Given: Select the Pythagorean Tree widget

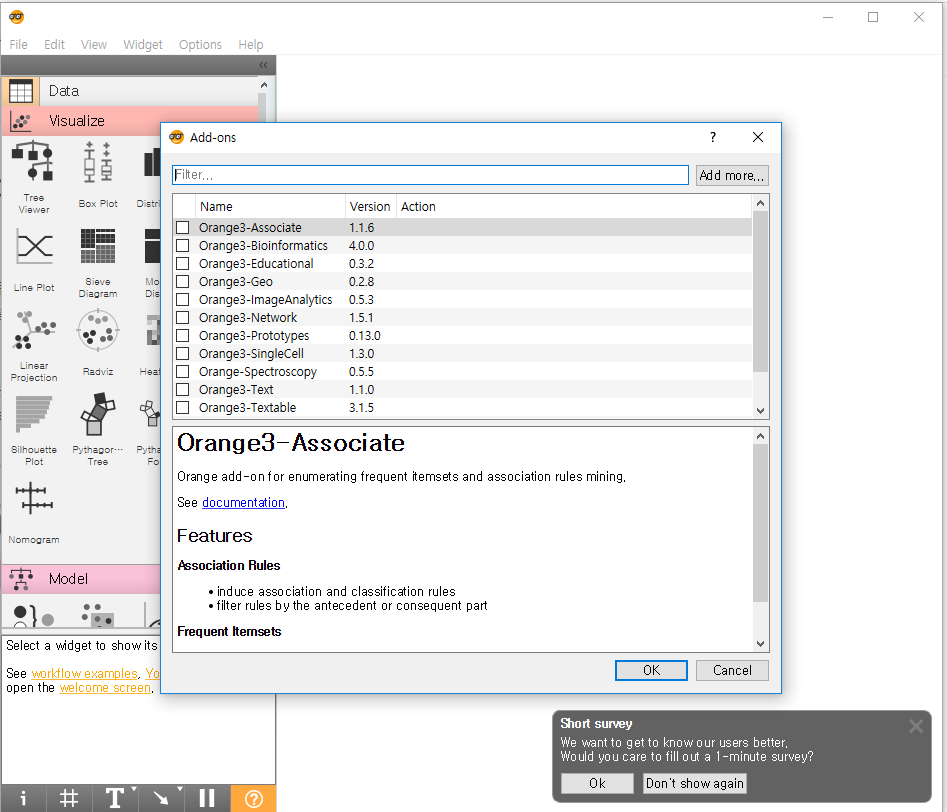Looking at the screenshot, I should coord(97,430).
